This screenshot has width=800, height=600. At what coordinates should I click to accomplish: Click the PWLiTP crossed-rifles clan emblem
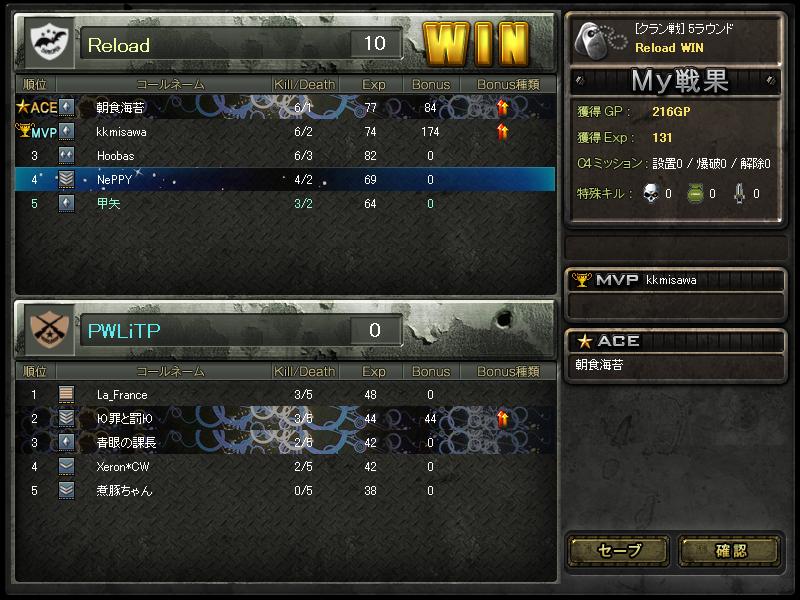point(48,330)
